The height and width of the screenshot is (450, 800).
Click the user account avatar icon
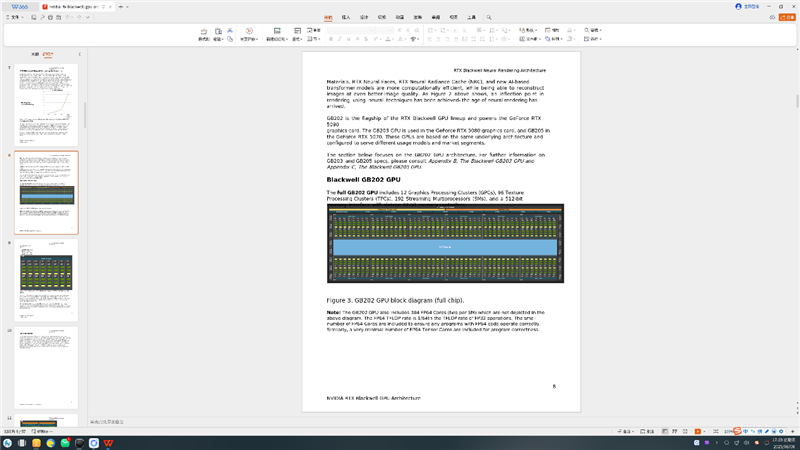tap(738, 7)
